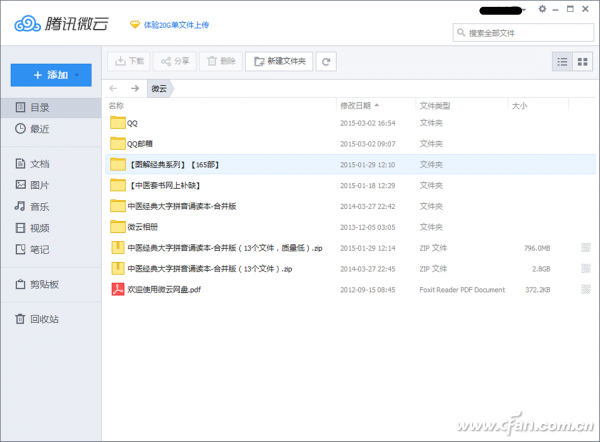
Task: Click the 删除 delete toolbar button
Action: click(x=221, y=61)
